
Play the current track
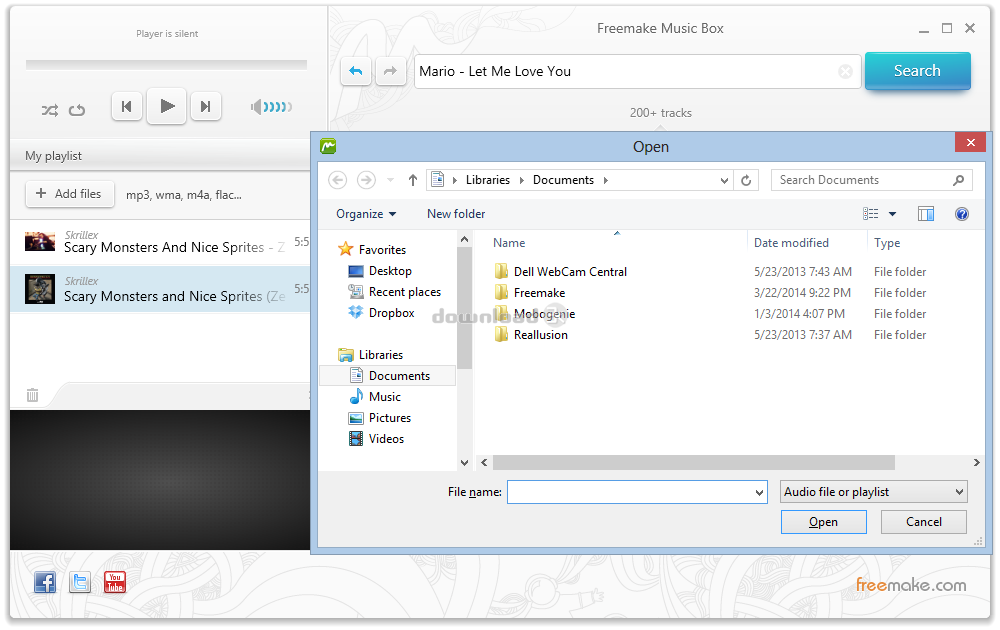(167, 106)
